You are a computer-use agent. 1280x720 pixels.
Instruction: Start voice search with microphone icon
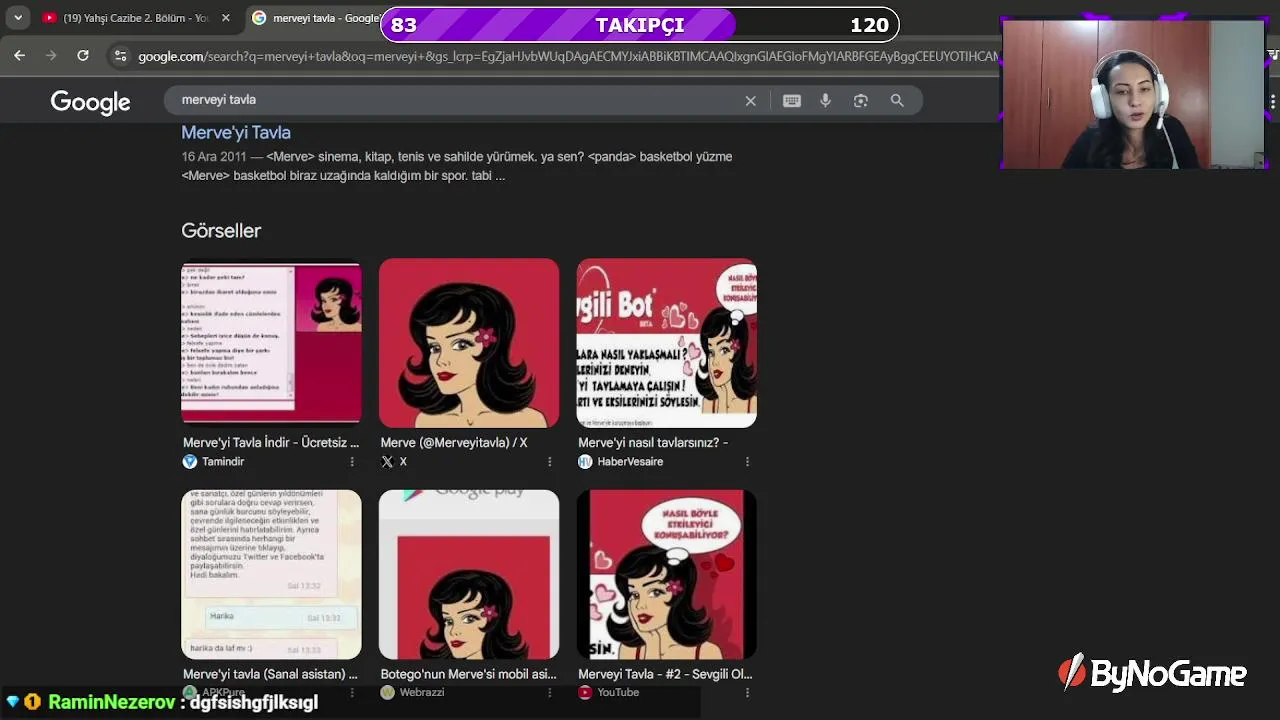click(x=825, y=100)
